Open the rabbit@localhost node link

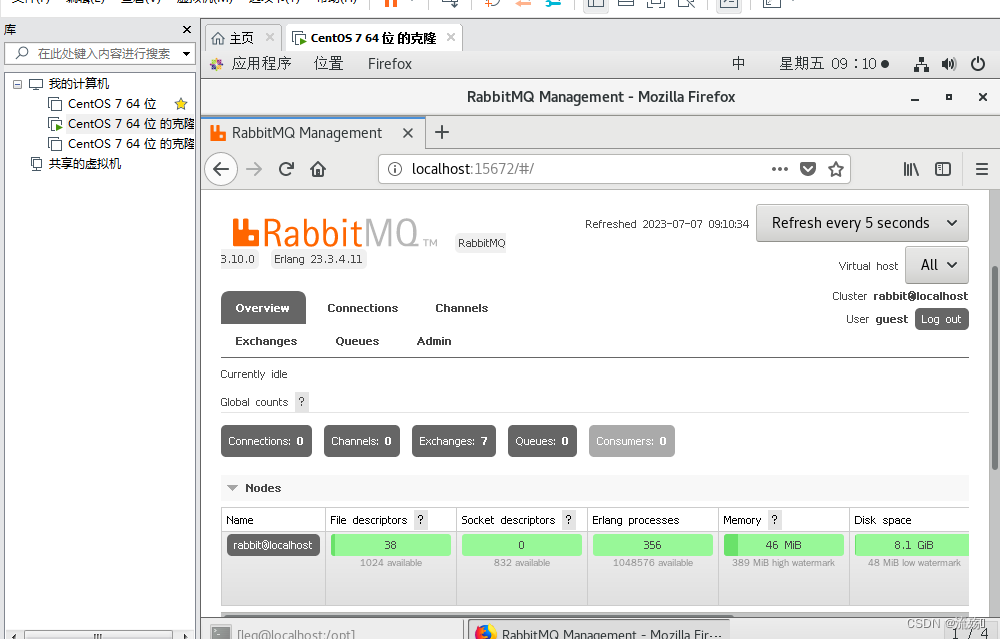[x=273, y=545]
